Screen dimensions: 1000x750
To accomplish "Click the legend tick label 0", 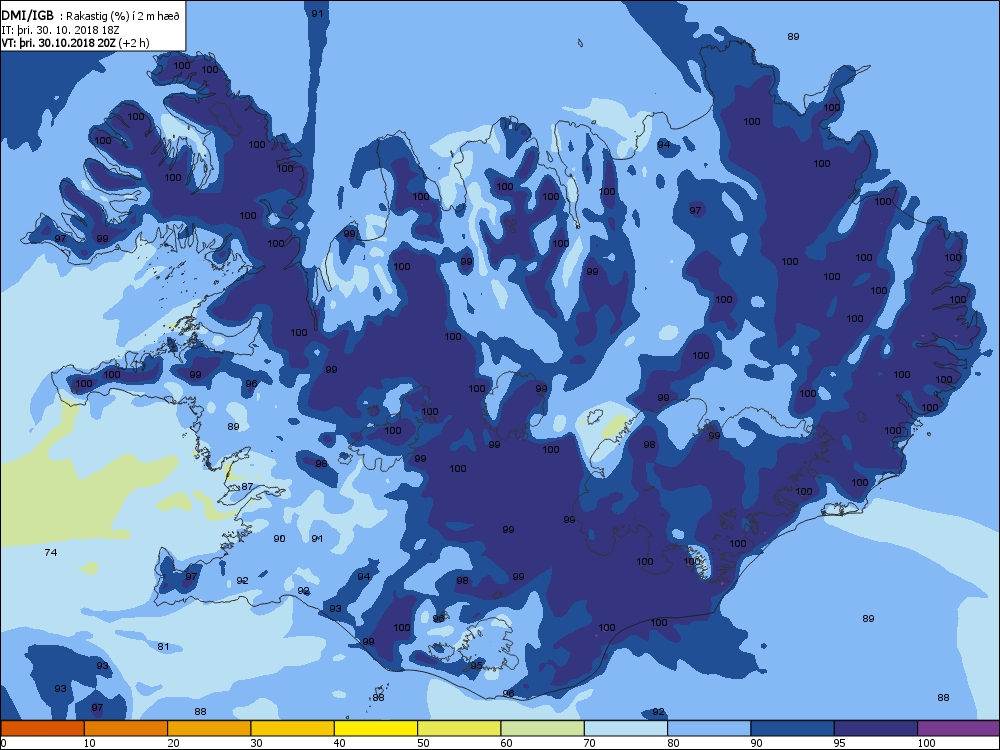I will coord(4,743).
